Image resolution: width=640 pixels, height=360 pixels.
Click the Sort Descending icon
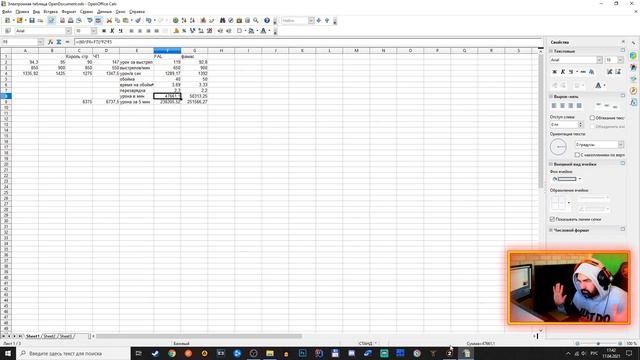[192, 20]
